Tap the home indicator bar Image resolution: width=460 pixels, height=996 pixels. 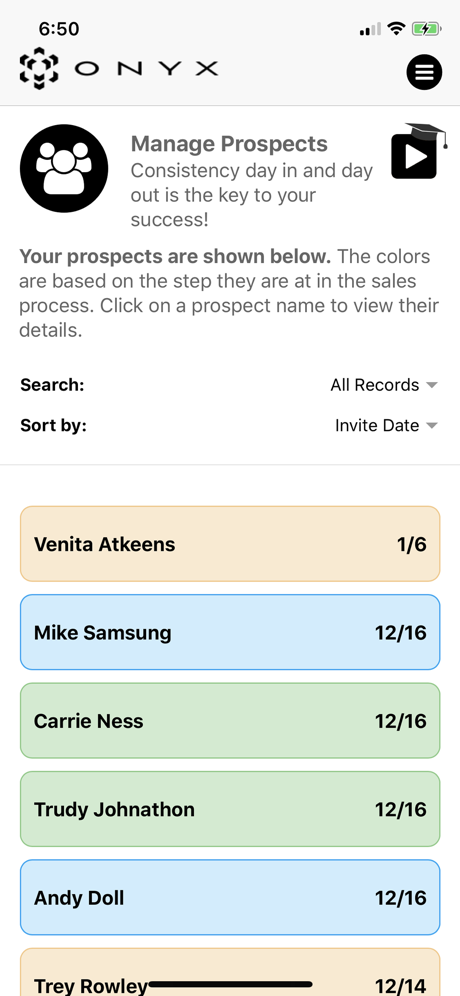(x=230, y=984)
